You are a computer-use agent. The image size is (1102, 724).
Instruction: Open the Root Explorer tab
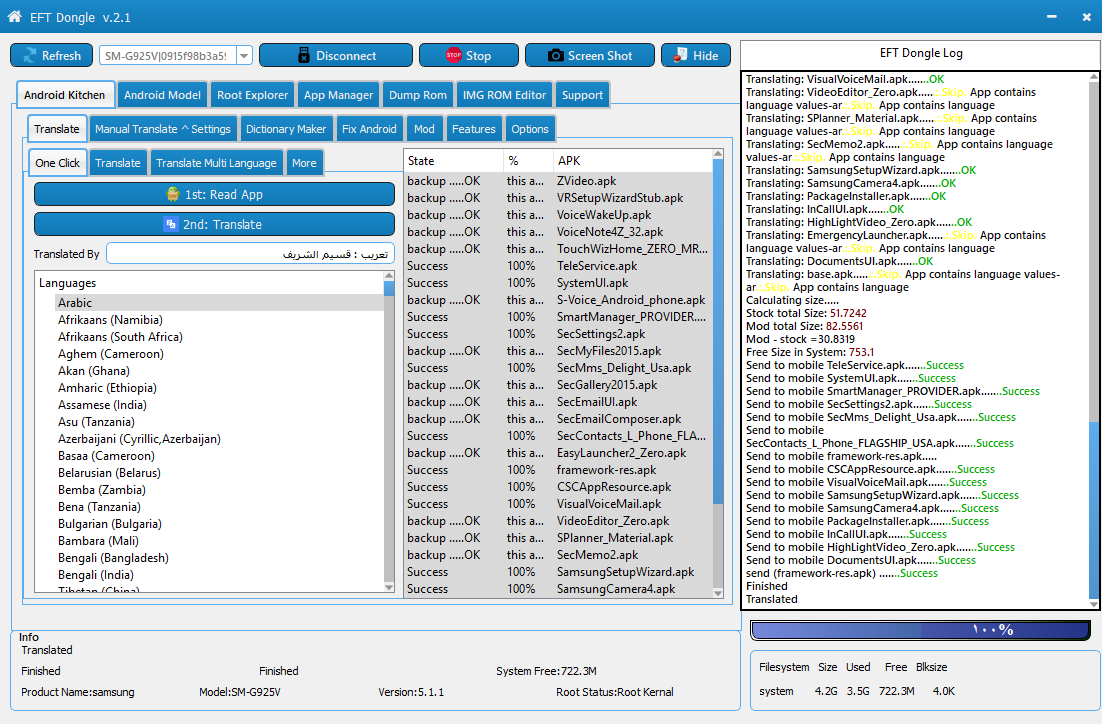point(252,95)
